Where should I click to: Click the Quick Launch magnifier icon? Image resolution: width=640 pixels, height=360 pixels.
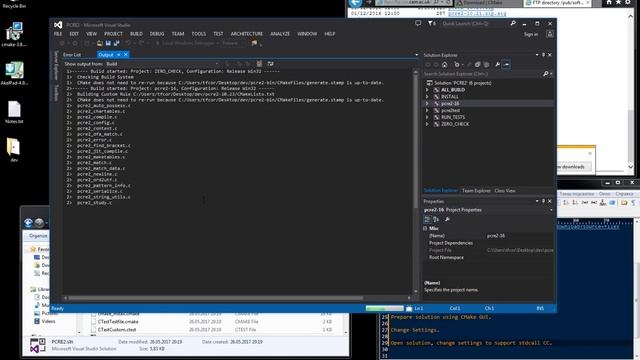click(513, 24)
